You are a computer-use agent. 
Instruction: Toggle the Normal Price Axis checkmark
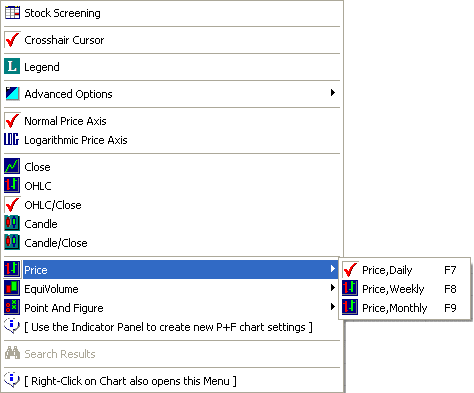12,121
